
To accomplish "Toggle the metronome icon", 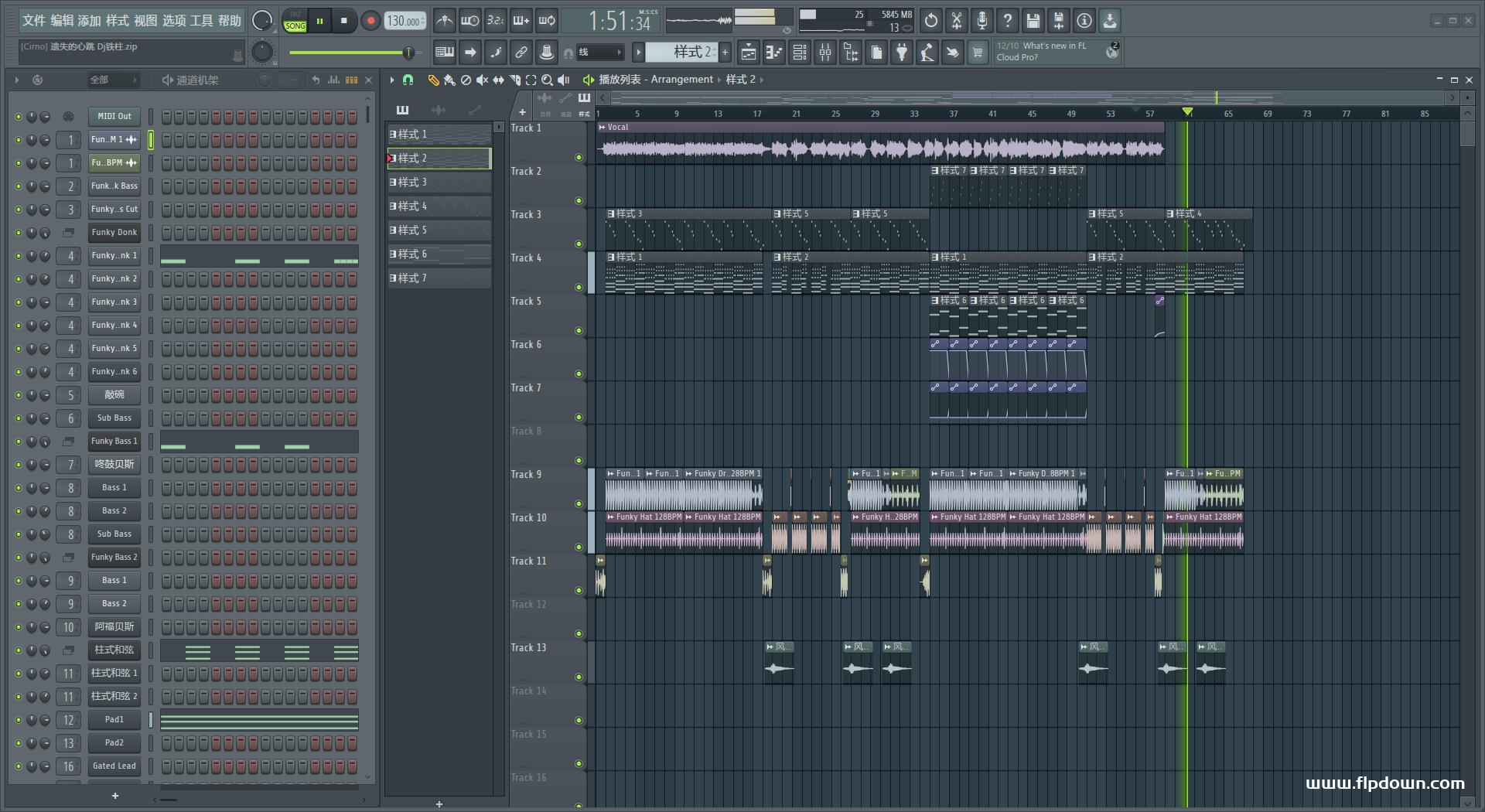I will tap(444, 21).
